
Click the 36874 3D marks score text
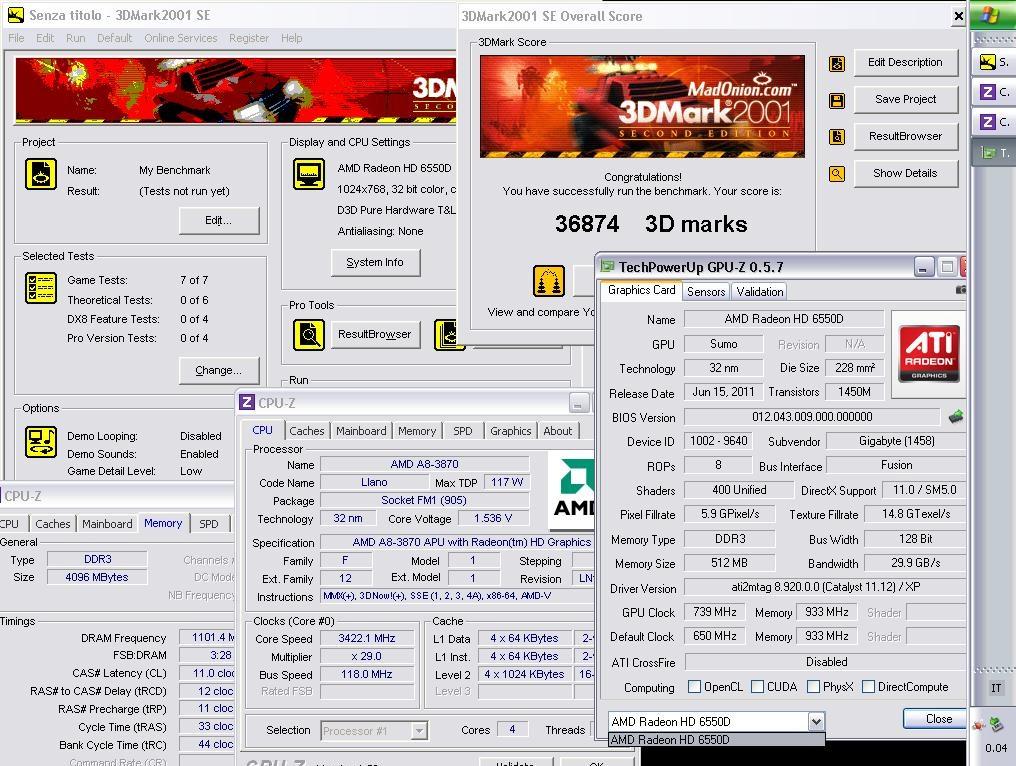651,224
